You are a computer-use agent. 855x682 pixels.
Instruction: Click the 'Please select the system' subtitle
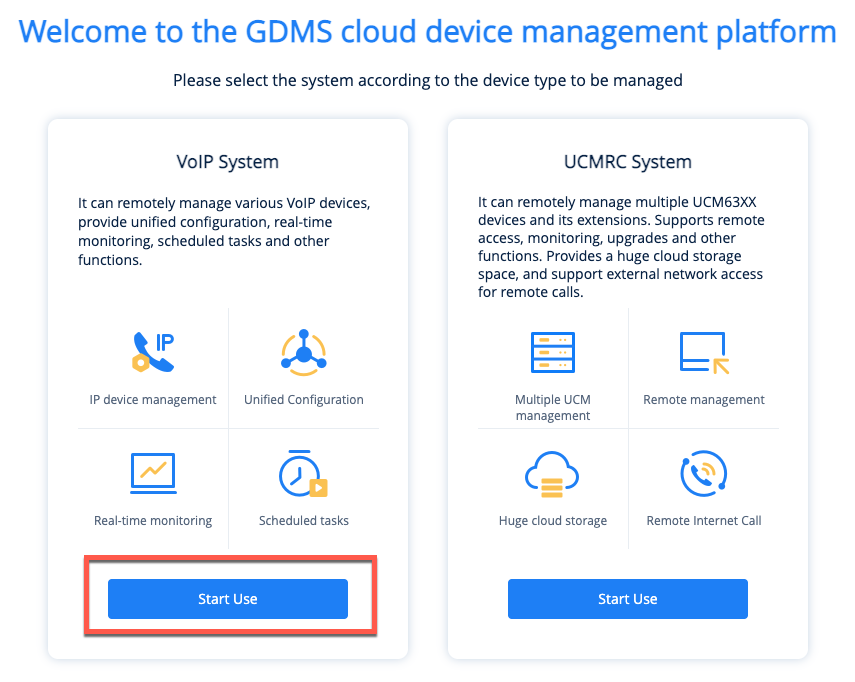pos(428,80)
